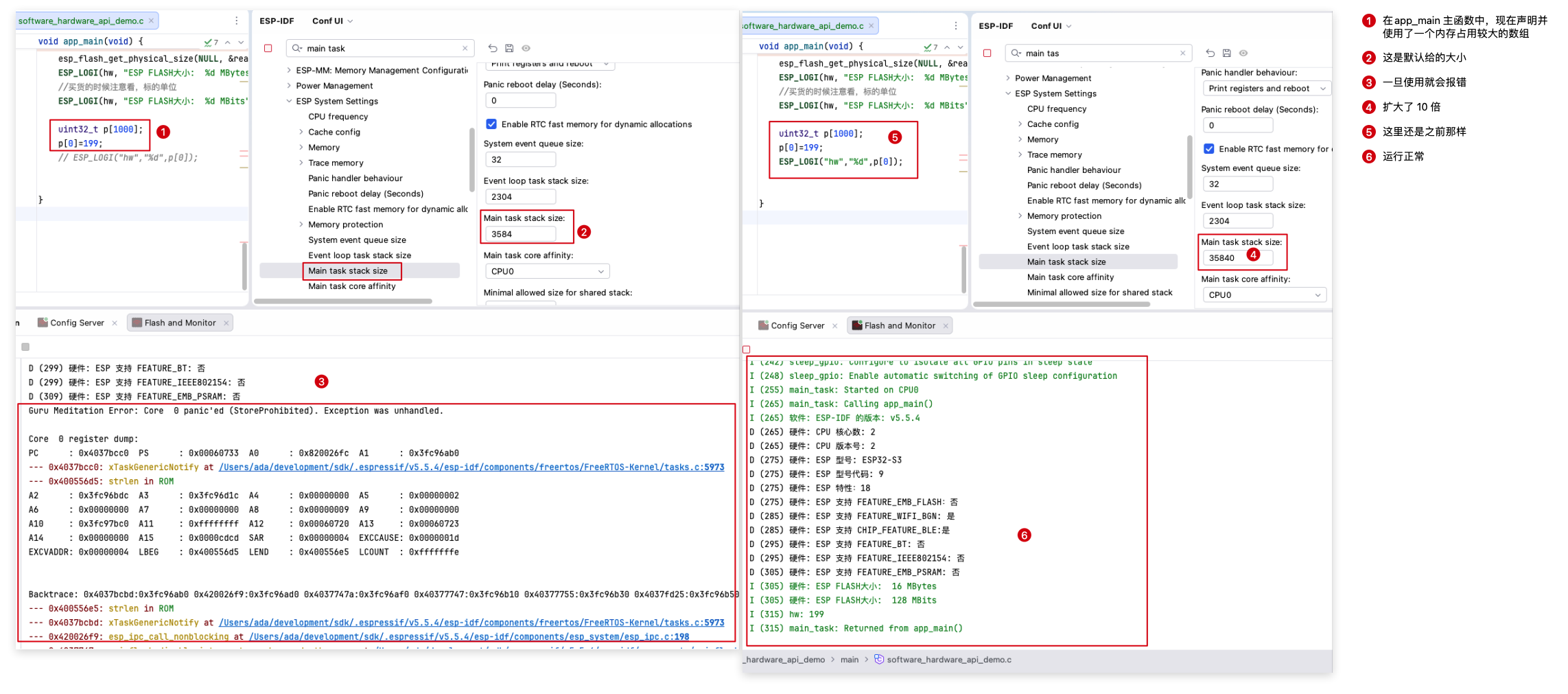Click save icon in left Conf UI toolbar
Screen dimensions: 1568x694
509,48
